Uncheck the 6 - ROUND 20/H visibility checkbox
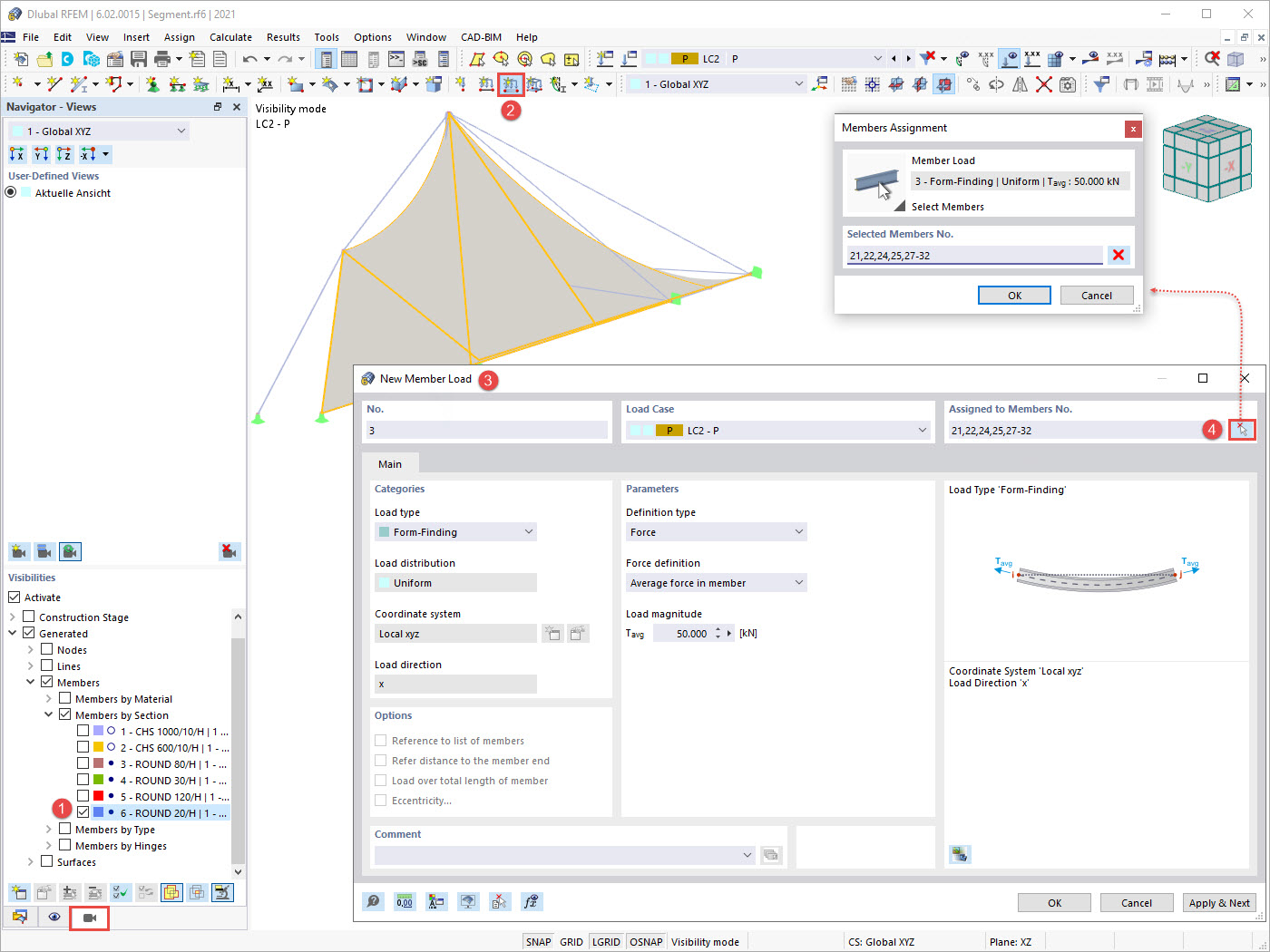 (83, 812)
